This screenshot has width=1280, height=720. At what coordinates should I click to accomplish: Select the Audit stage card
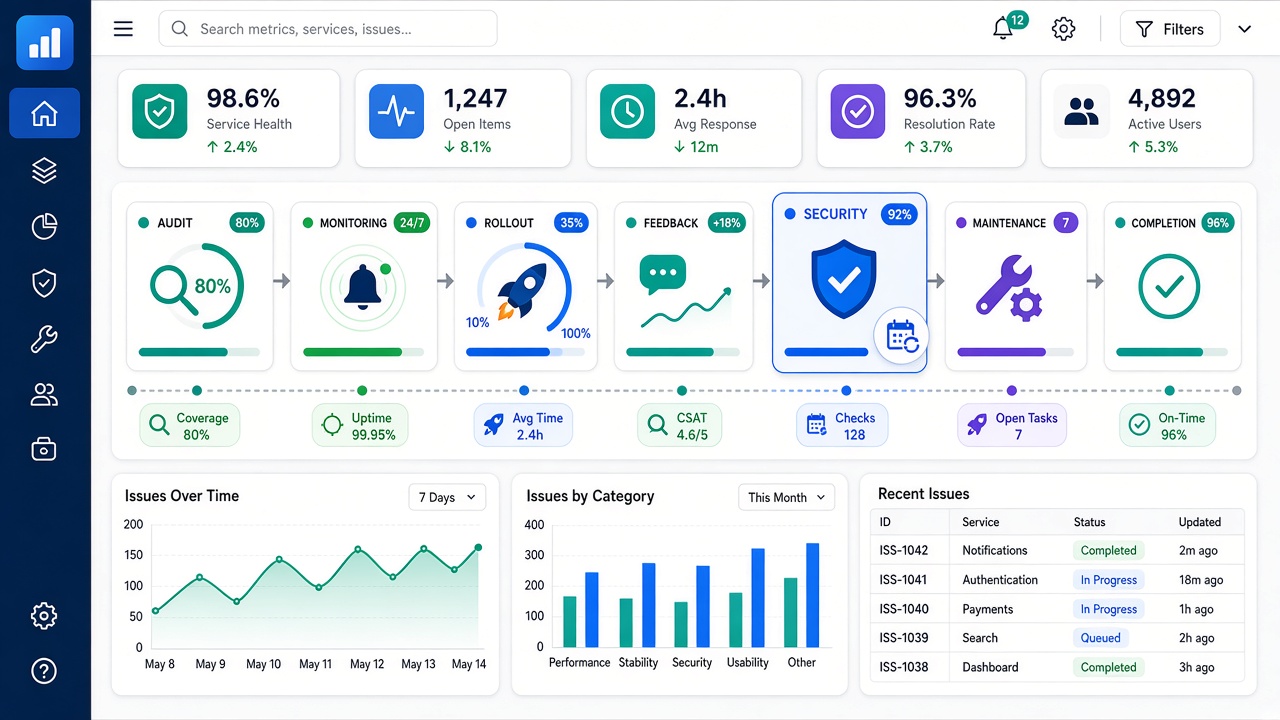tap(200, 286)
